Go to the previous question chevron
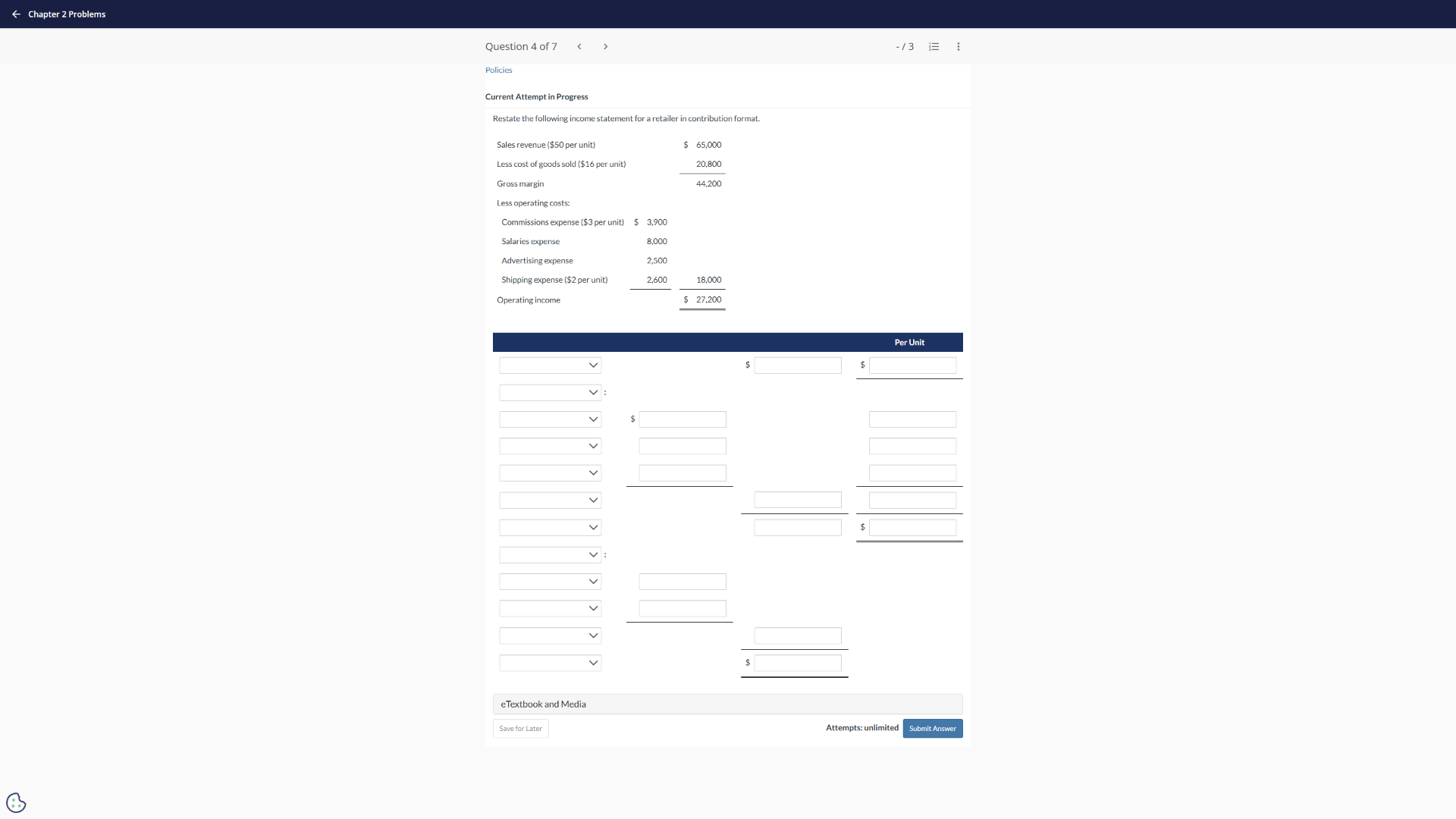The image size is (1456, 819). click(579, 47)
